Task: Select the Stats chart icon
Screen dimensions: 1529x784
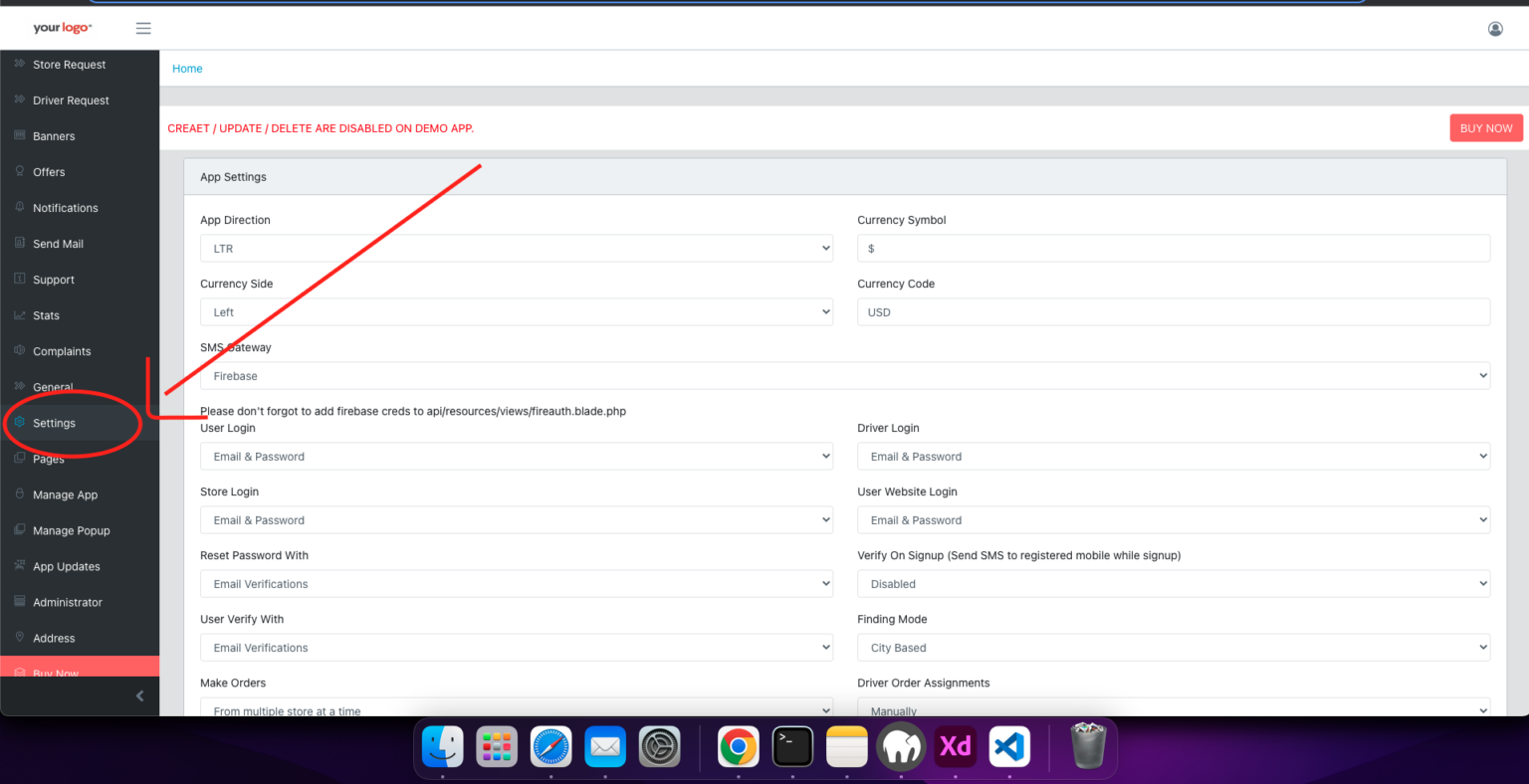Action: [20, 315]
